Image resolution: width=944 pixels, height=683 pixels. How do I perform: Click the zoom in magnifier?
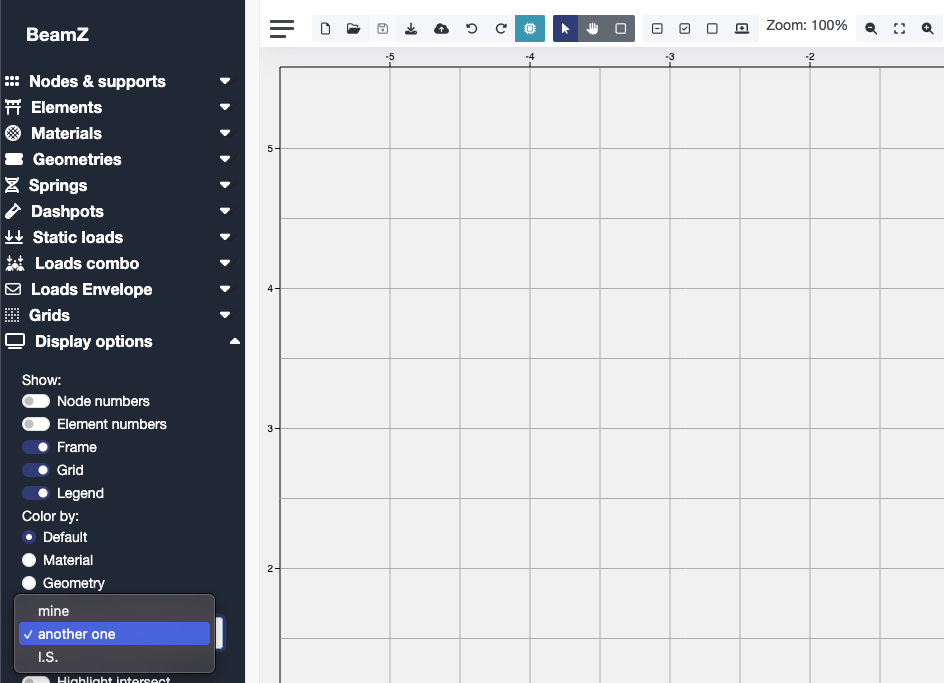(927, 29)
